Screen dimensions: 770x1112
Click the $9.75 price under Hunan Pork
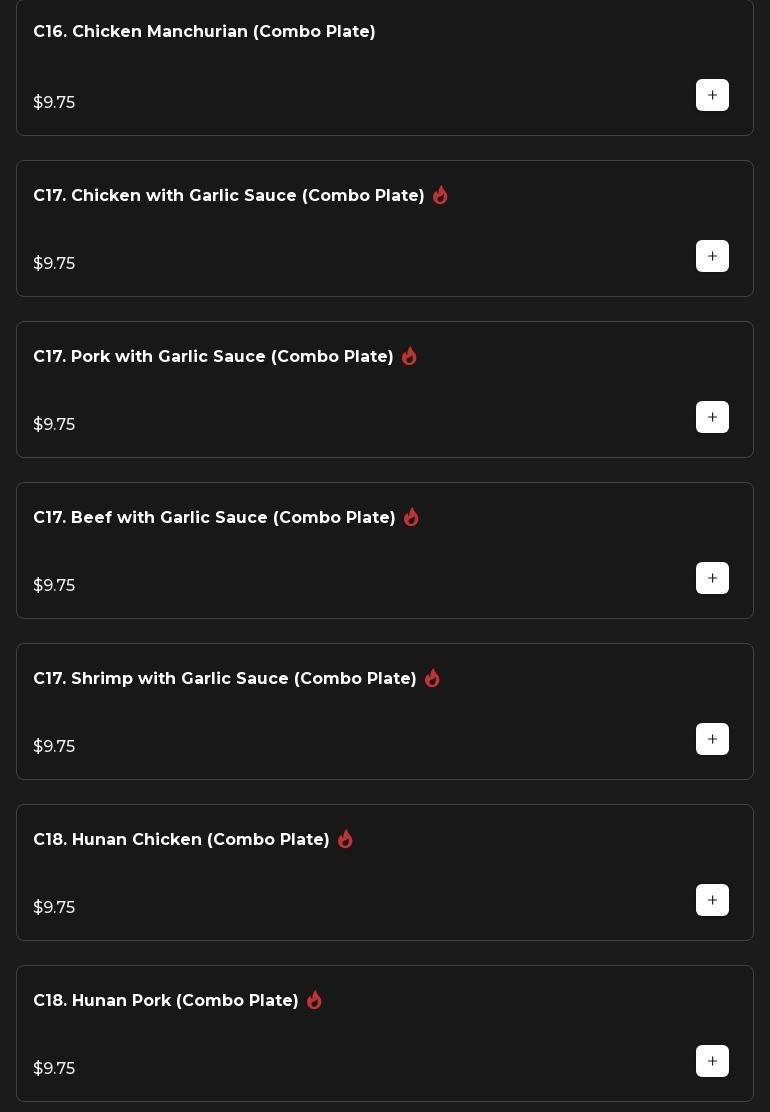[54, 1068]
